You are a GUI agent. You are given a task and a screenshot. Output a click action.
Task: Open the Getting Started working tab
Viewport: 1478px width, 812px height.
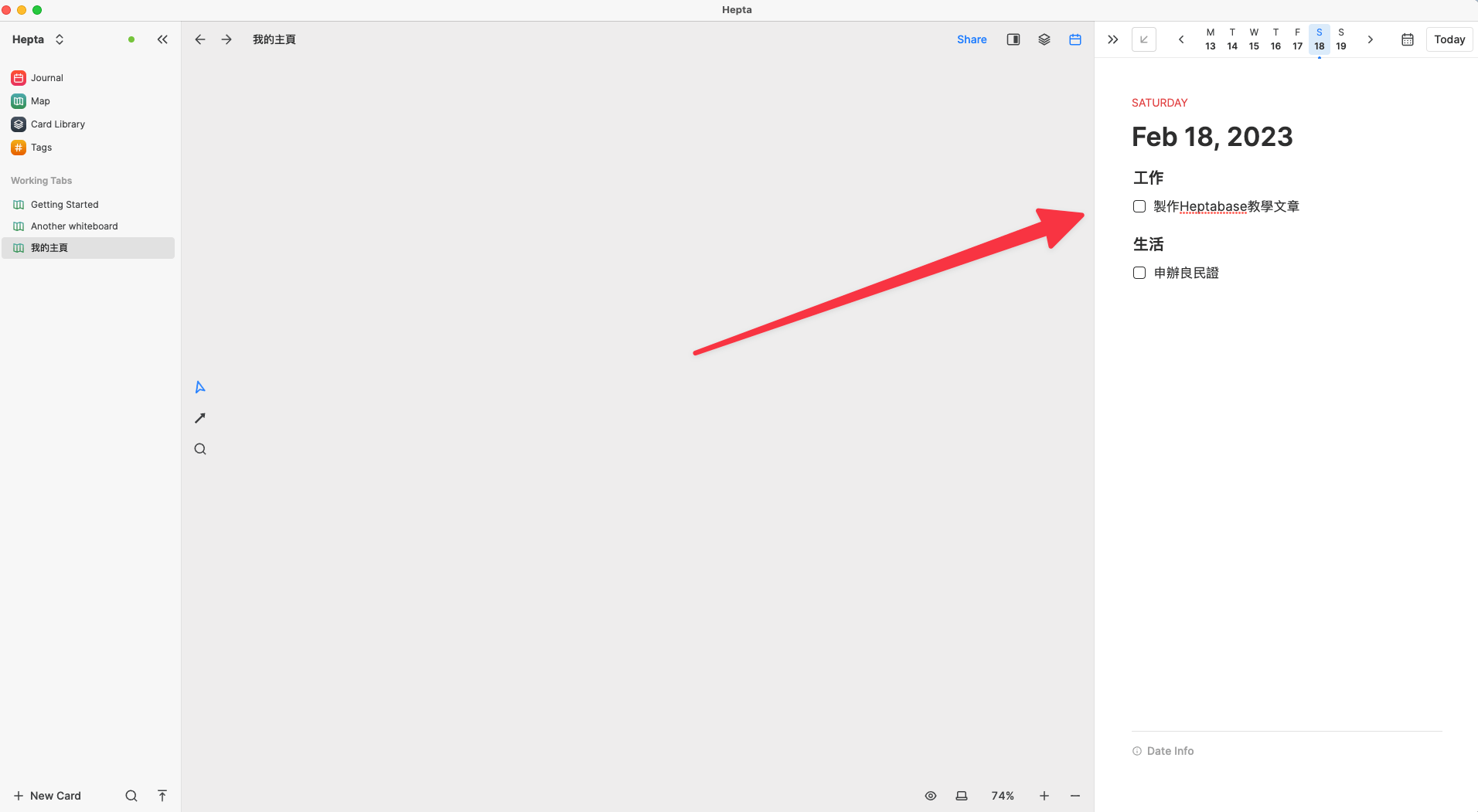click(x=65, y=205)
